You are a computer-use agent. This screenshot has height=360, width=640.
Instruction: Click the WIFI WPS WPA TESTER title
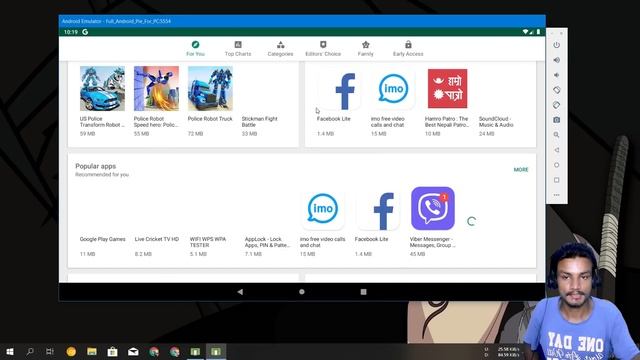pos(207,242)
